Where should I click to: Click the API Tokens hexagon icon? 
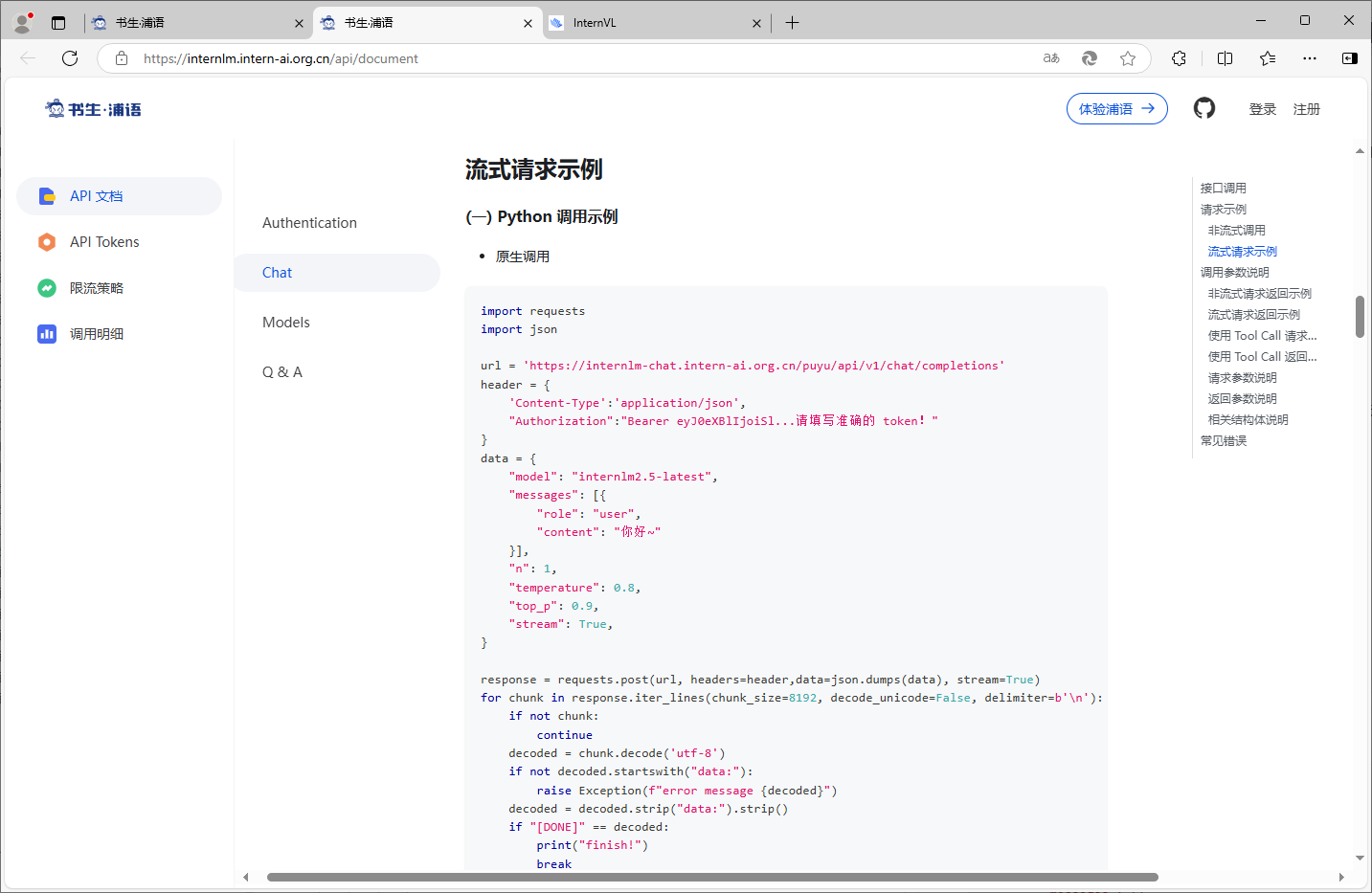(x=47, y=242)
